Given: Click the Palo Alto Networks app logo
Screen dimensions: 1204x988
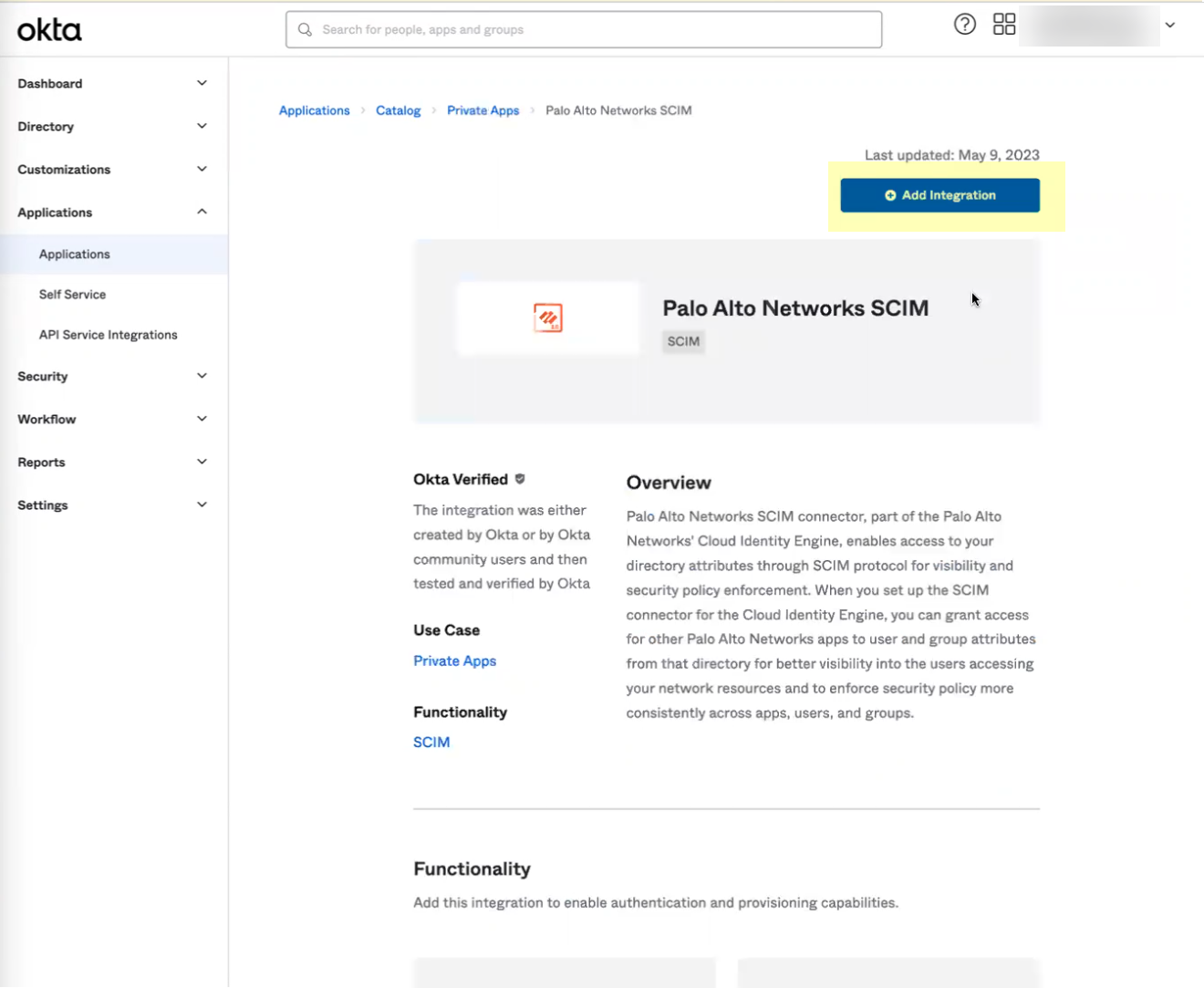Looking at the screenshot, I should [547, 317].
